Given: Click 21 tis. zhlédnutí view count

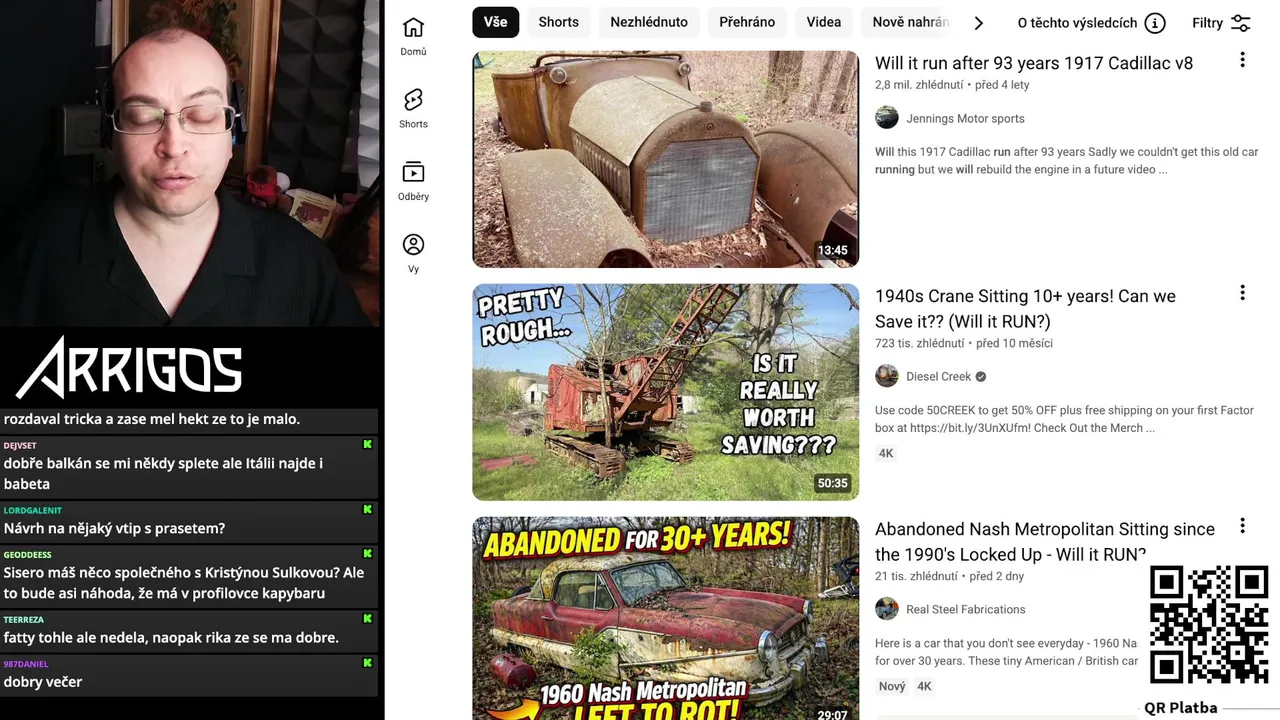Looking at the screenshot, I should point(916,576).
